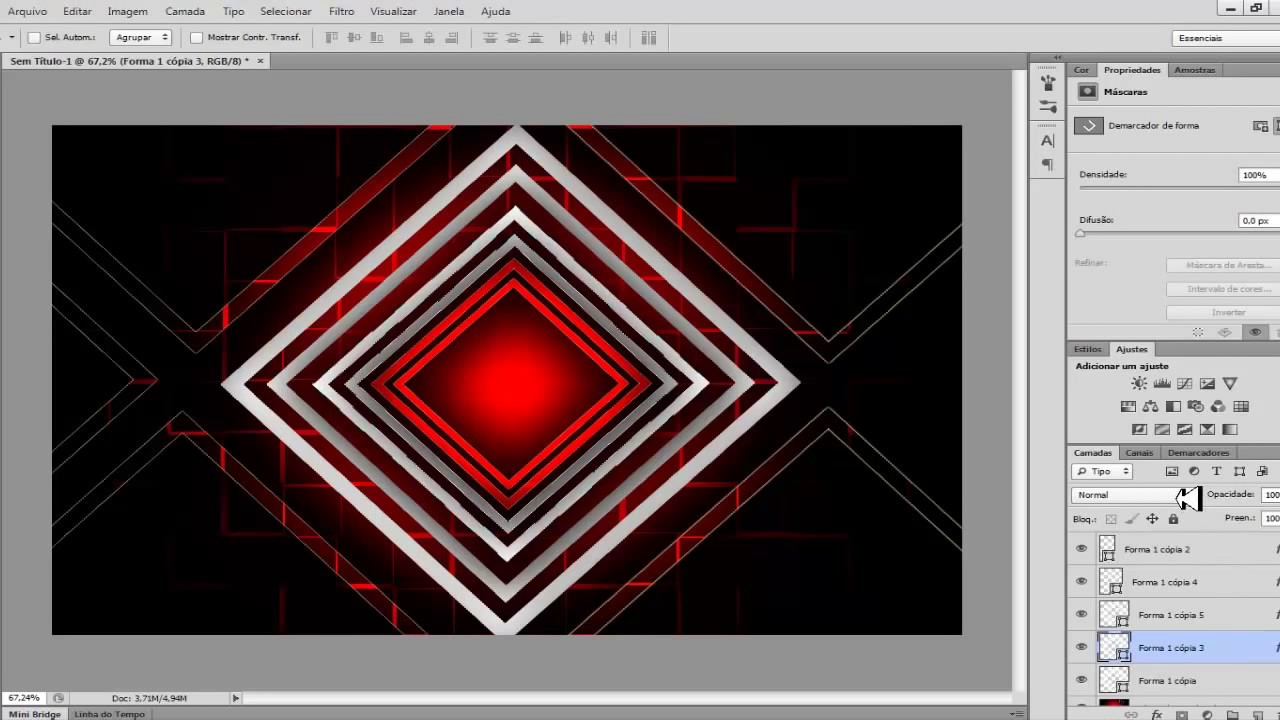
Task: Add a Photo Filter adjustment
Action: click(x=1195, y=407)
